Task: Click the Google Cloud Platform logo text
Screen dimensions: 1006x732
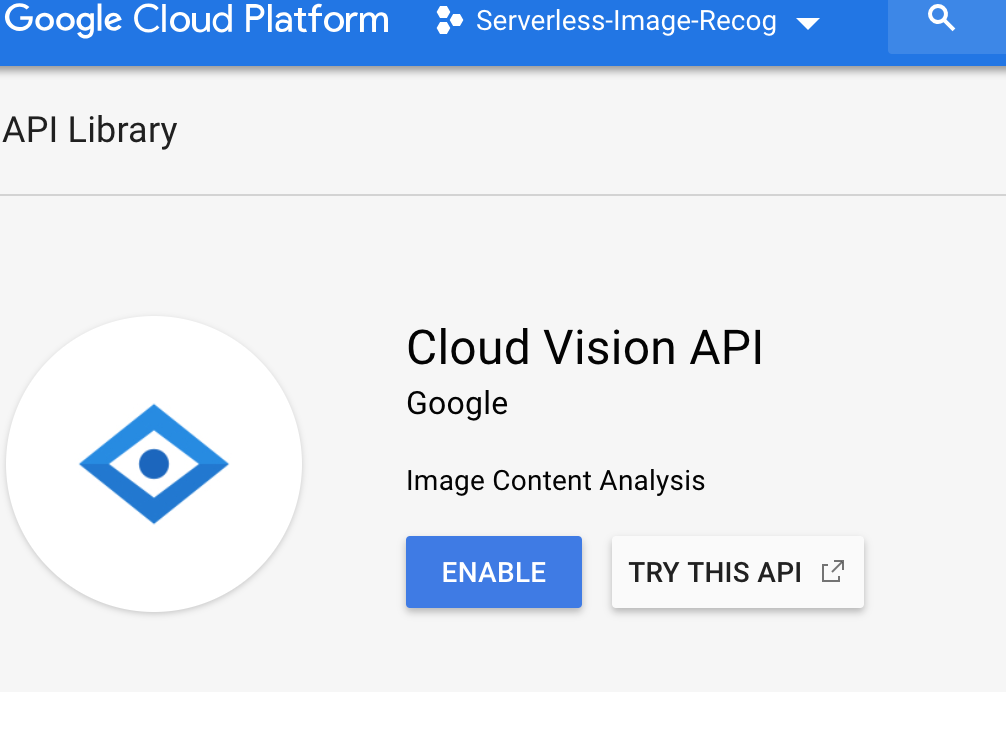Action: [196, 19]
